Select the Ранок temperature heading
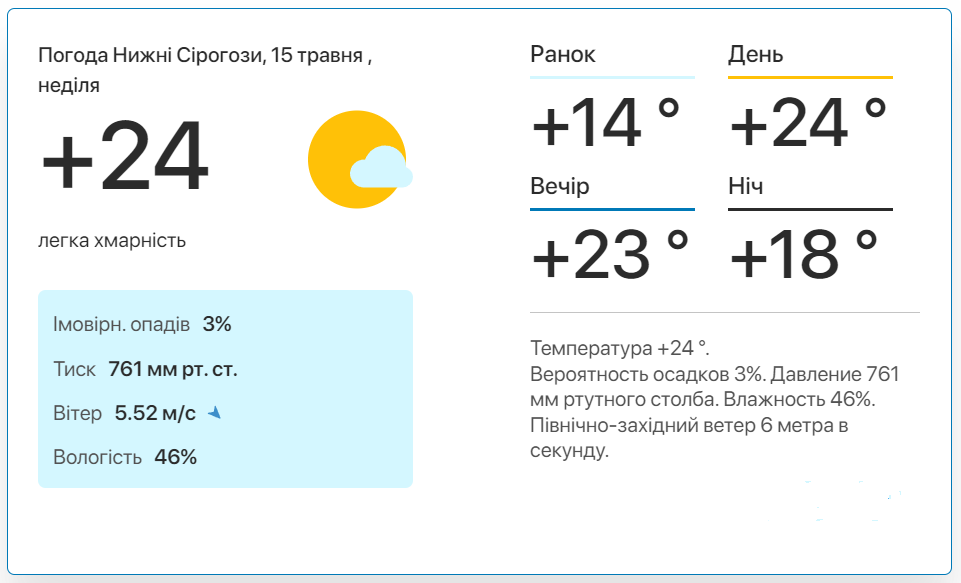 tap(563, 55)
